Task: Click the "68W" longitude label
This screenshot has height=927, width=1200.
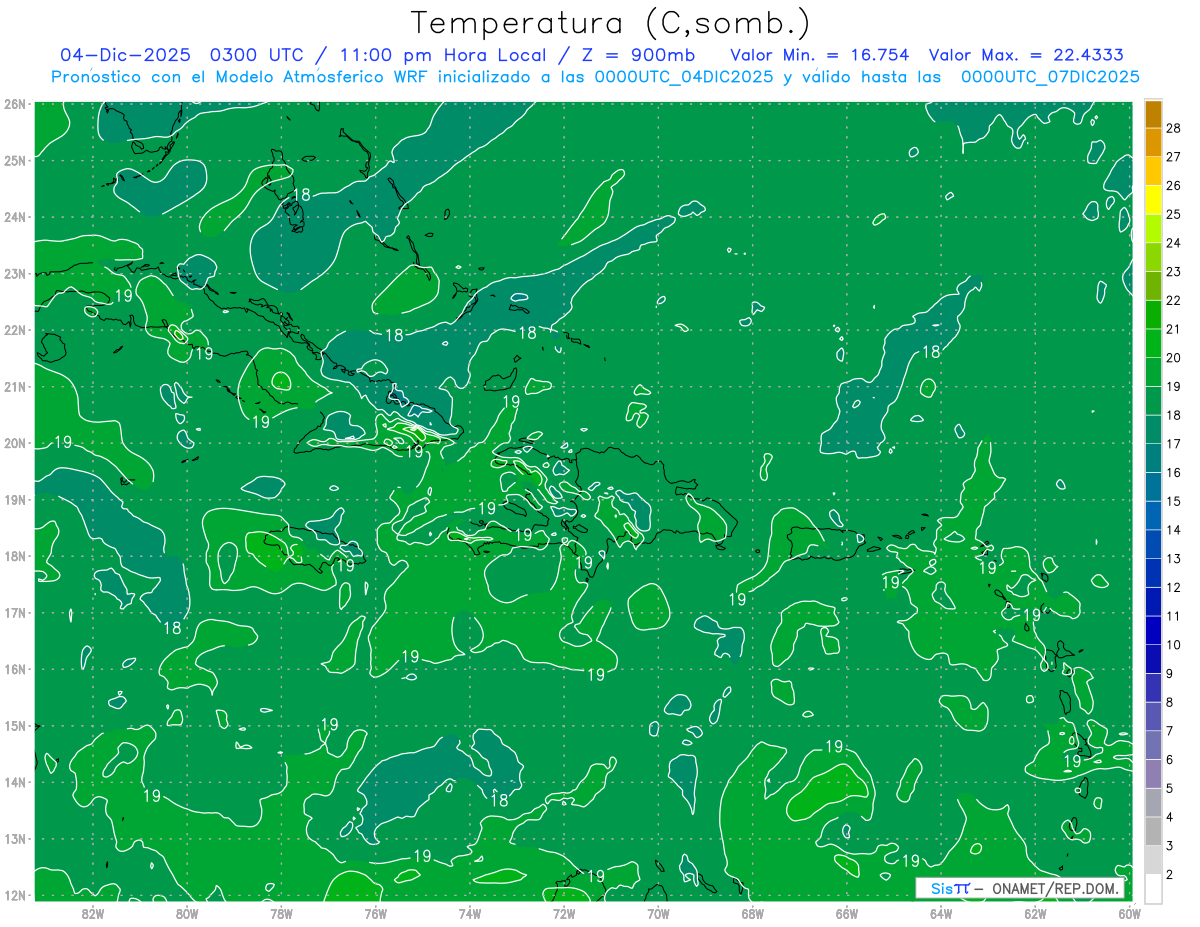Action: pyautogui.click(x=753, y=913)
